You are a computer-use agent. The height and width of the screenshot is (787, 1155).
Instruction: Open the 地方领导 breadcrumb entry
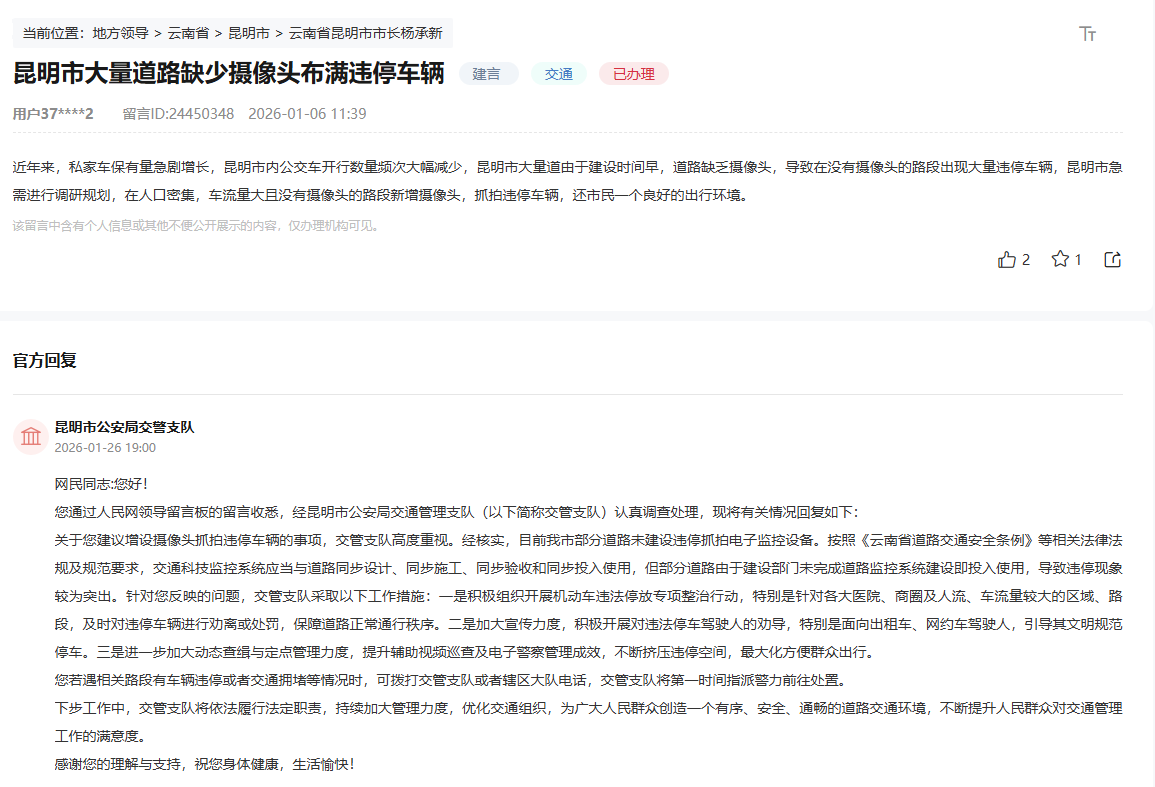pyautogui.click(x=117, y=33)
